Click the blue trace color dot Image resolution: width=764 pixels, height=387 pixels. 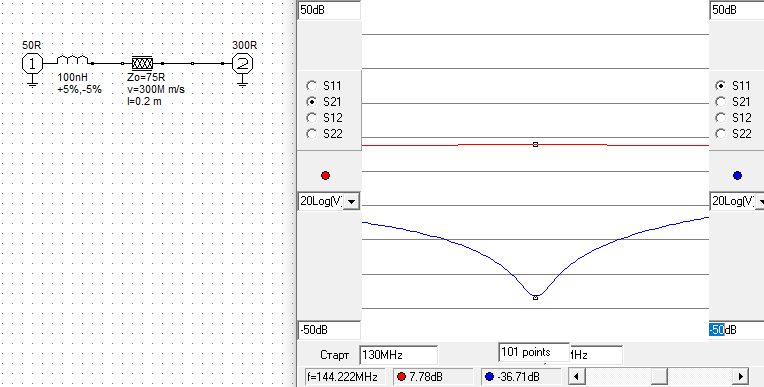pyautogui.click(x=737, y=175)
